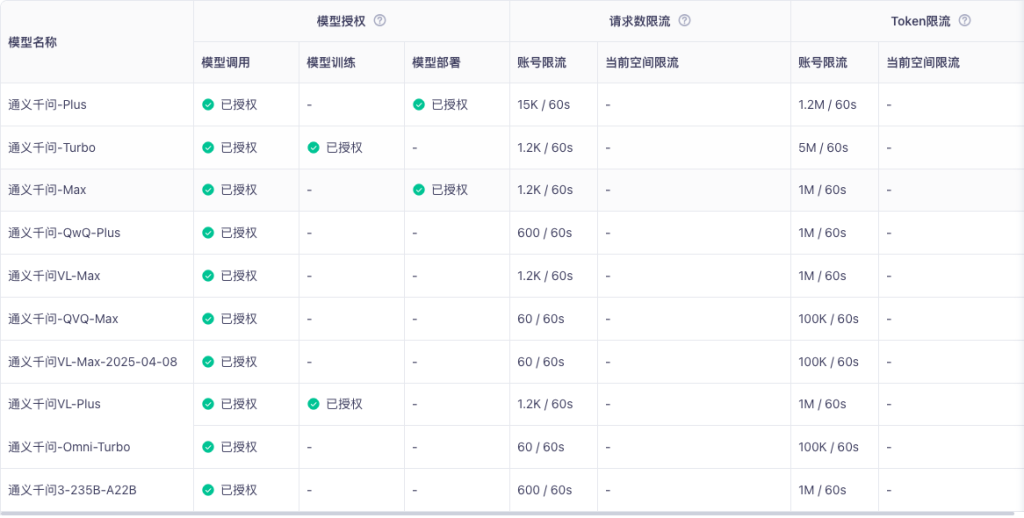Screen dimensions: 1024x518
Task: Click the 1.2M / 60s token limit value
Action: [827, 105]
